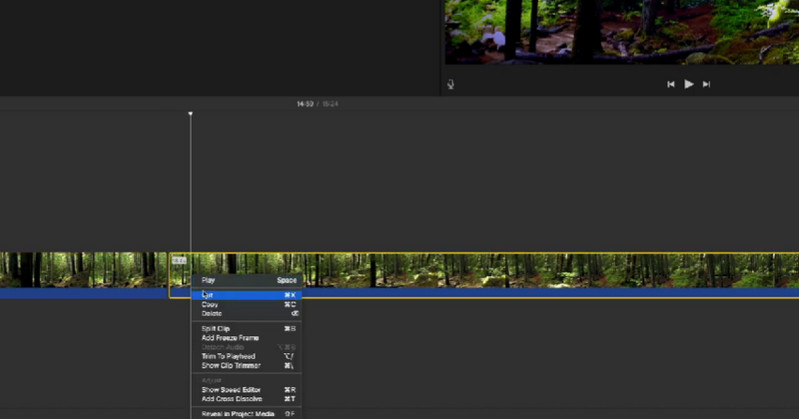The image size is (799, 419).
Task: Select Reveal in Project Media
Action: click(x=238, y=413)
